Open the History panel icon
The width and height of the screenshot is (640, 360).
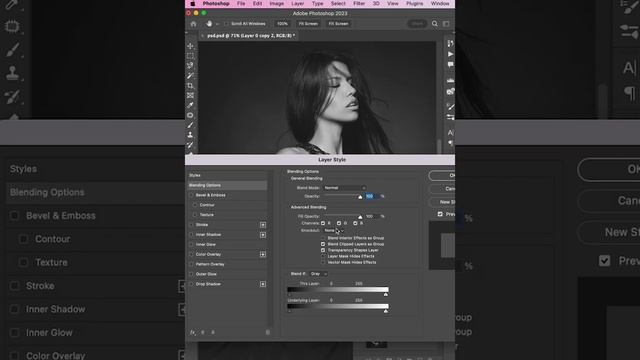450,43
